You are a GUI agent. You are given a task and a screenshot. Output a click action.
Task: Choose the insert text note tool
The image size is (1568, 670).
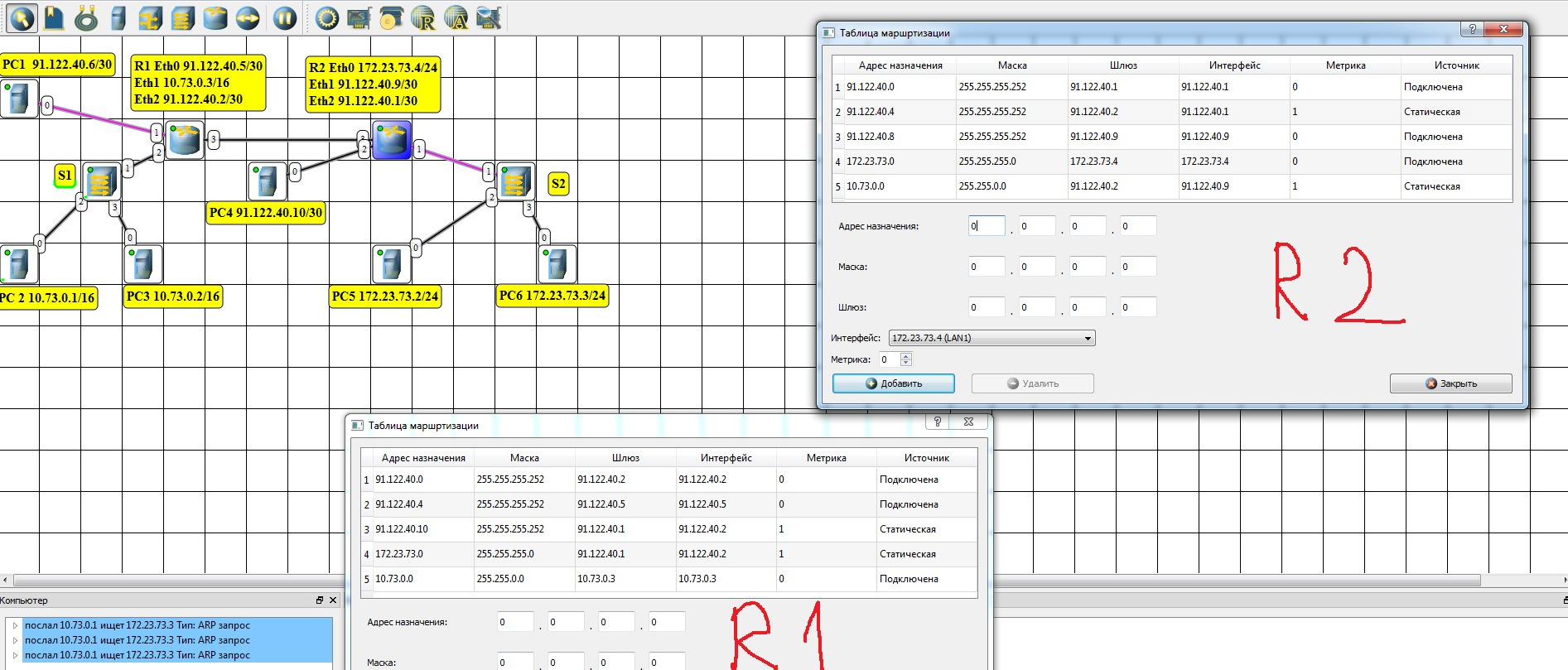[x=54, y=17]
